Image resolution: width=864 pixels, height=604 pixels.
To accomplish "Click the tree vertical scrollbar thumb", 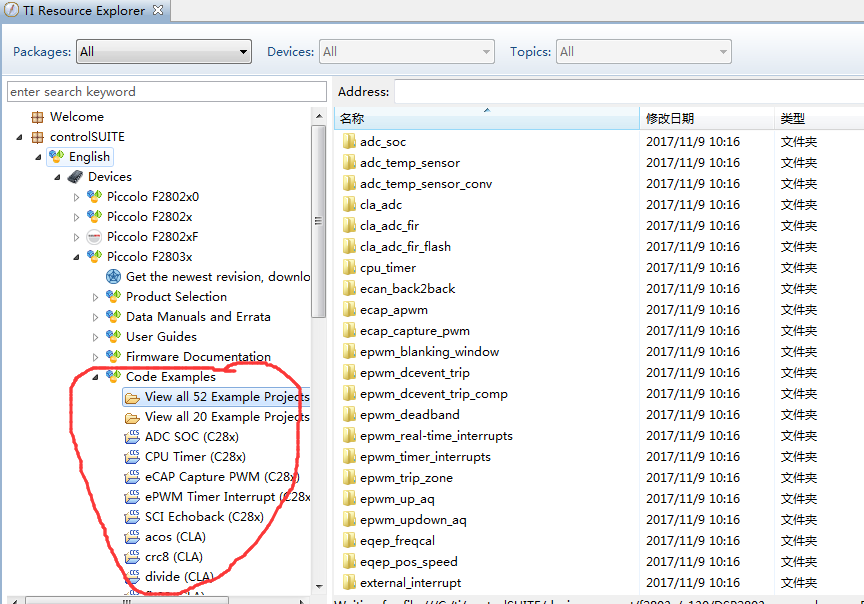I will tap(318, 222).
